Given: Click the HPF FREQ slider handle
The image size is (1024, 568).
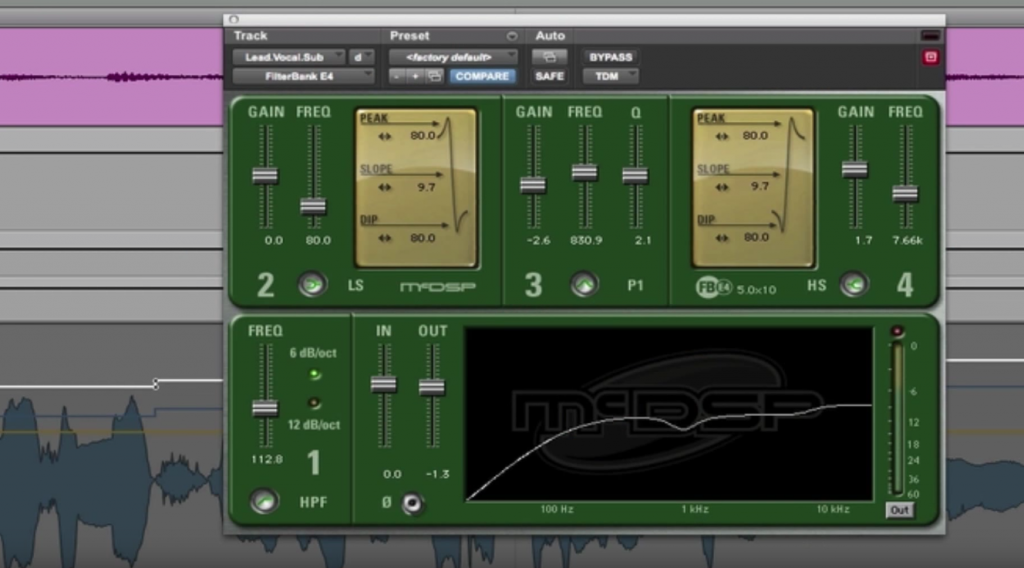Looking at the screenshot, I should (265, 409).
